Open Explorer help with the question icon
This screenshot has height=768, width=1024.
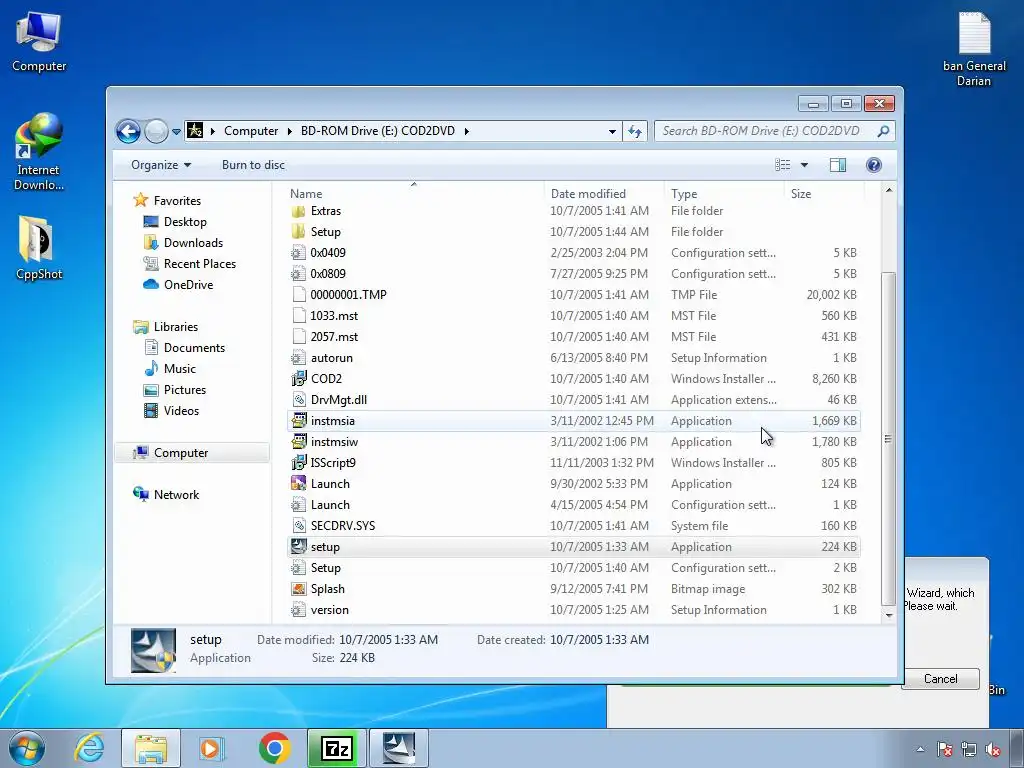tap(874, 165)
